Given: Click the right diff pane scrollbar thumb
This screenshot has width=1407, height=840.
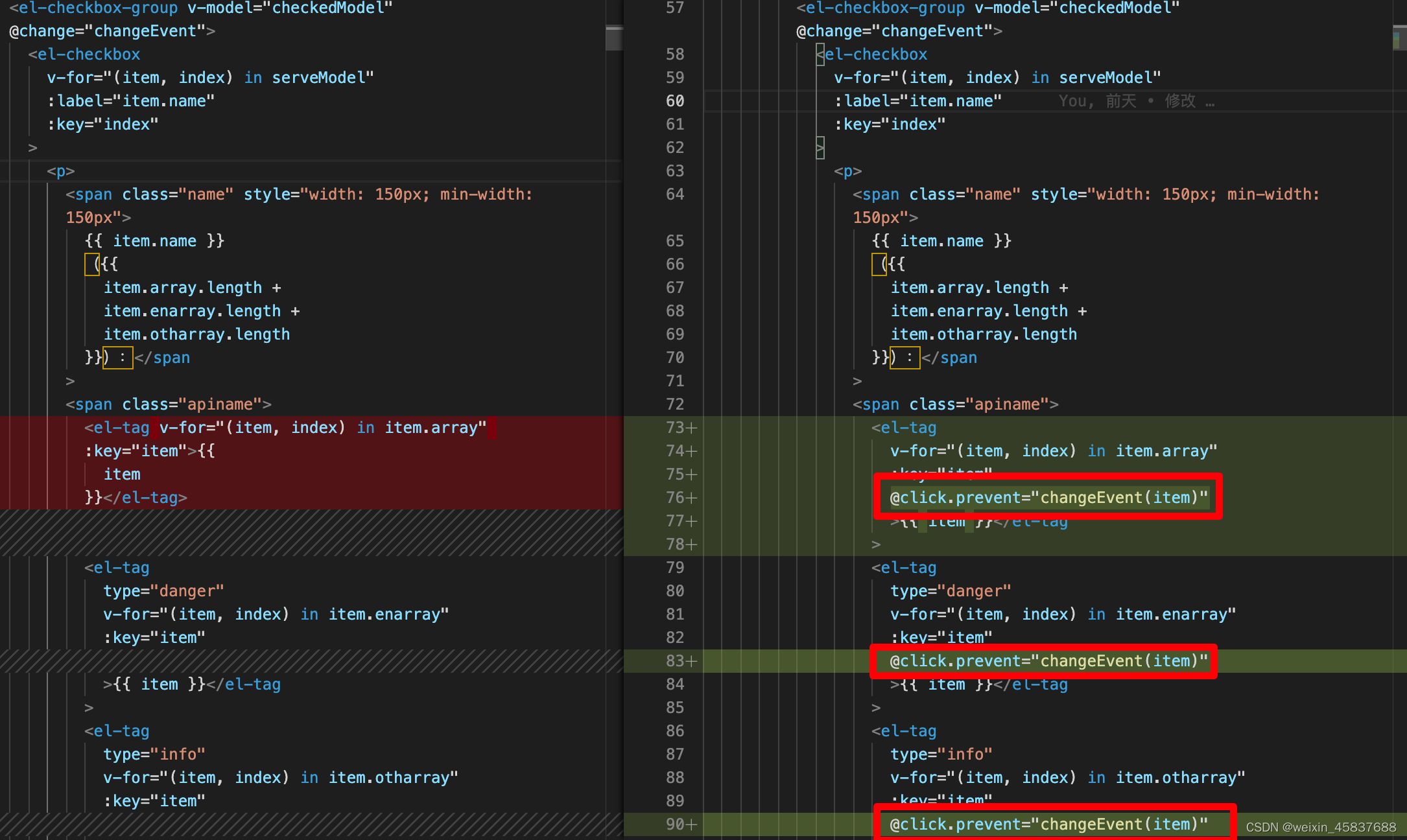Looking at the screenshot, I should point(1399,38).
